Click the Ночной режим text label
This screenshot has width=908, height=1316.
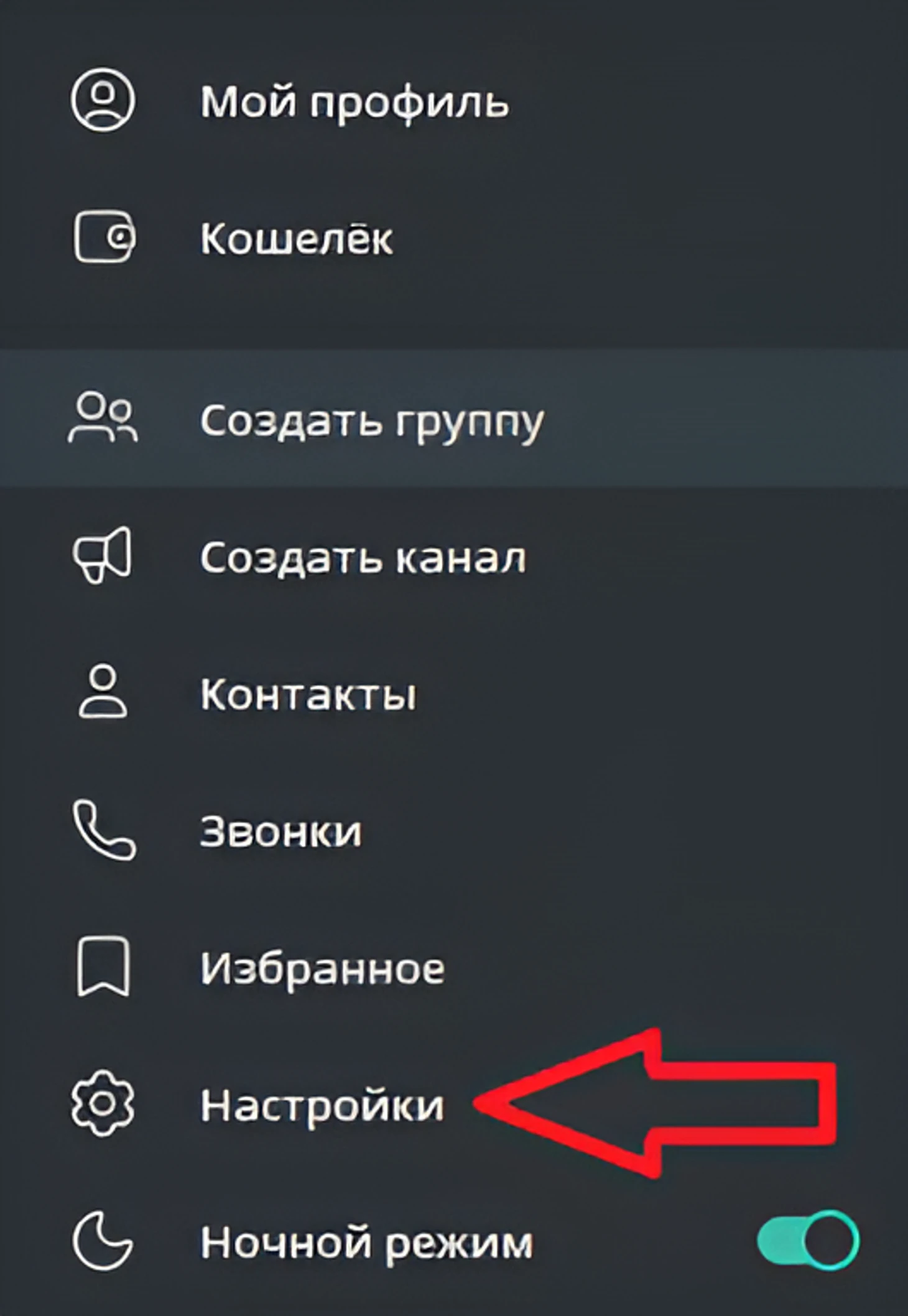pos(366,1244)
